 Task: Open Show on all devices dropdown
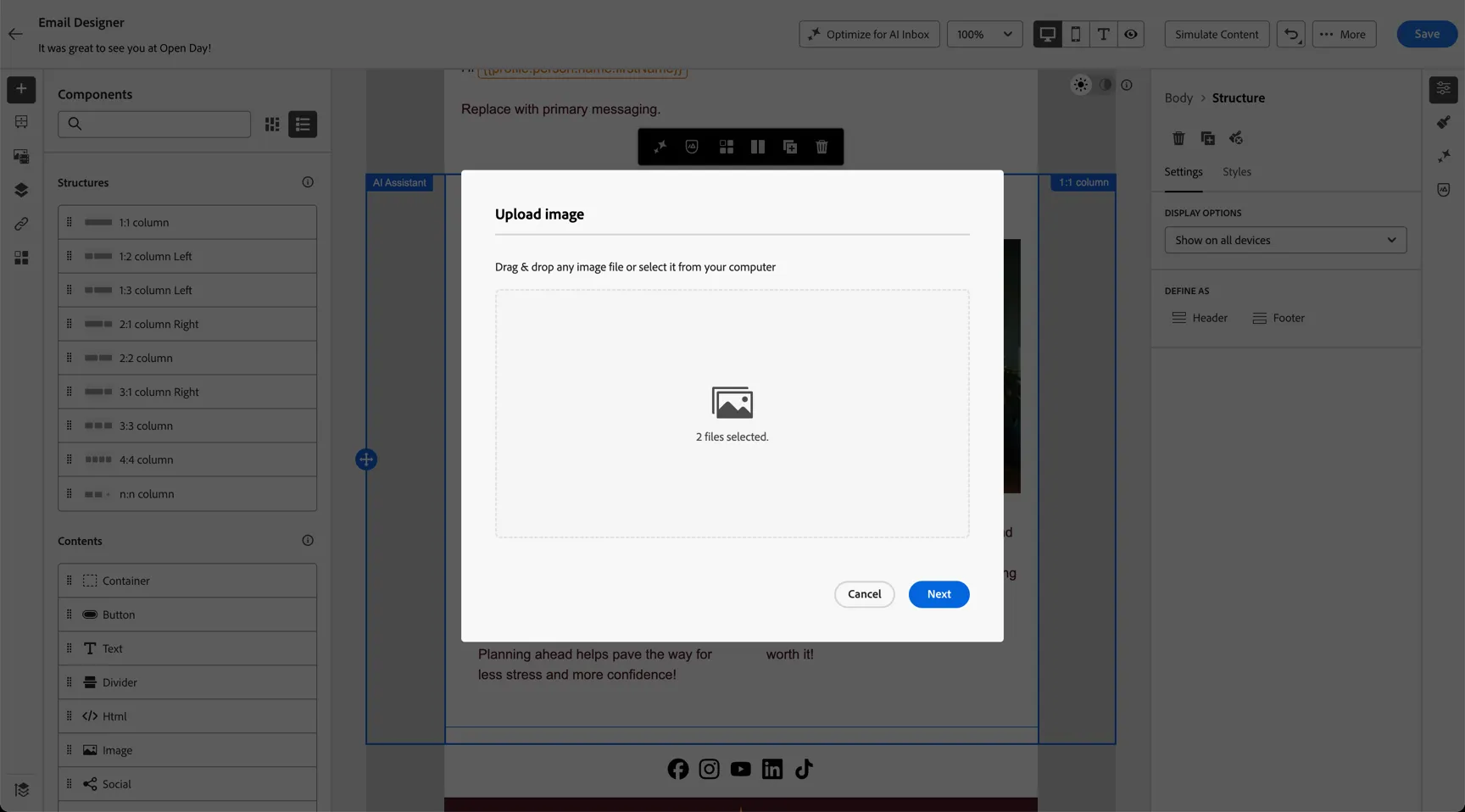pos(1285,240)
